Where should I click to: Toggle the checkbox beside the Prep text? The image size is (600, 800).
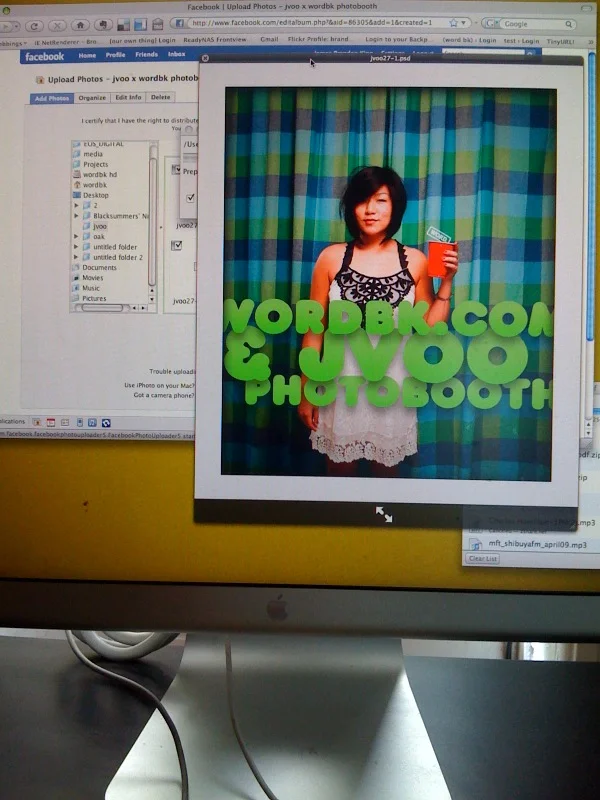[176, 169]
